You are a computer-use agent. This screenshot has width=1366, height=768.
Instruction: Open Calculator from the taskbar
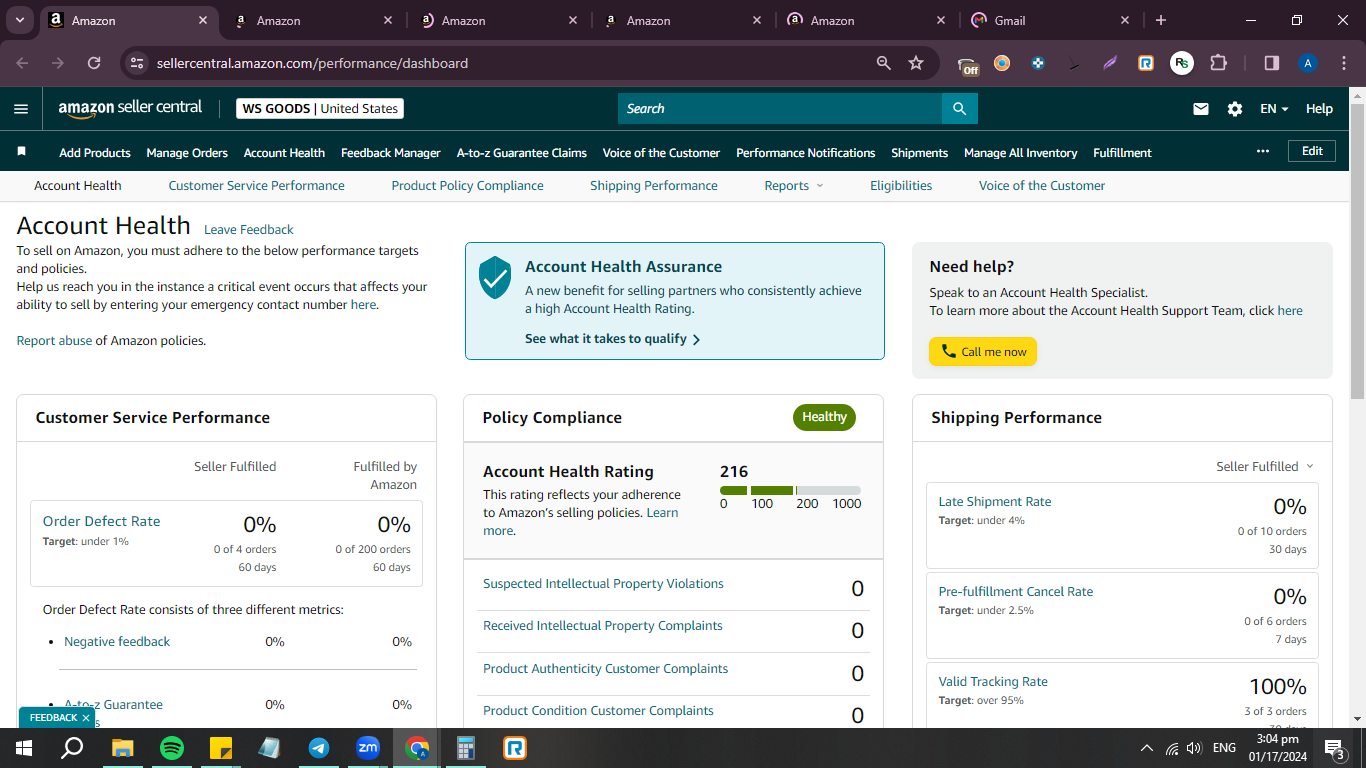coord(466,747)
